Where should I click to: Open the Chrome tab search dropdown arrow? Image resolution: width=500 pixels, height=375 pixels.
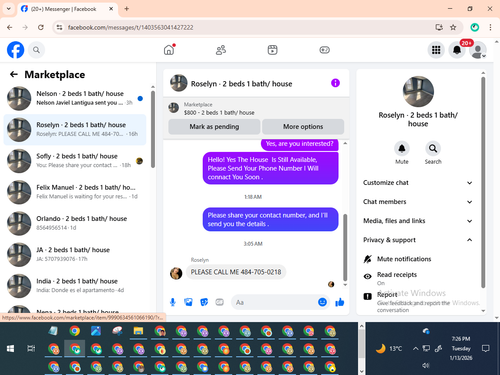point(9,9)
